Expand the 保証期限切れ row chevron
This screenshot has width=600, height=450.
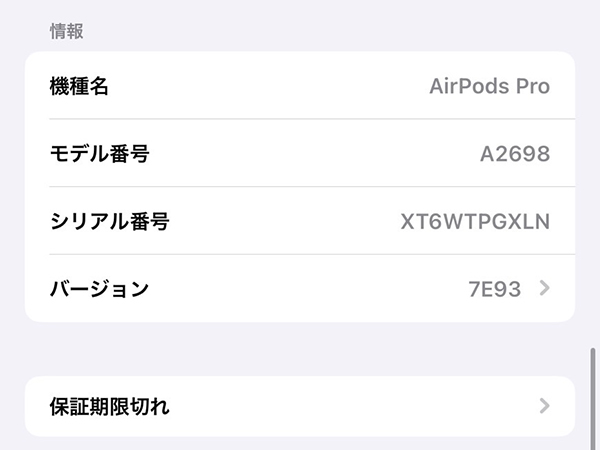tap(544, 406)
